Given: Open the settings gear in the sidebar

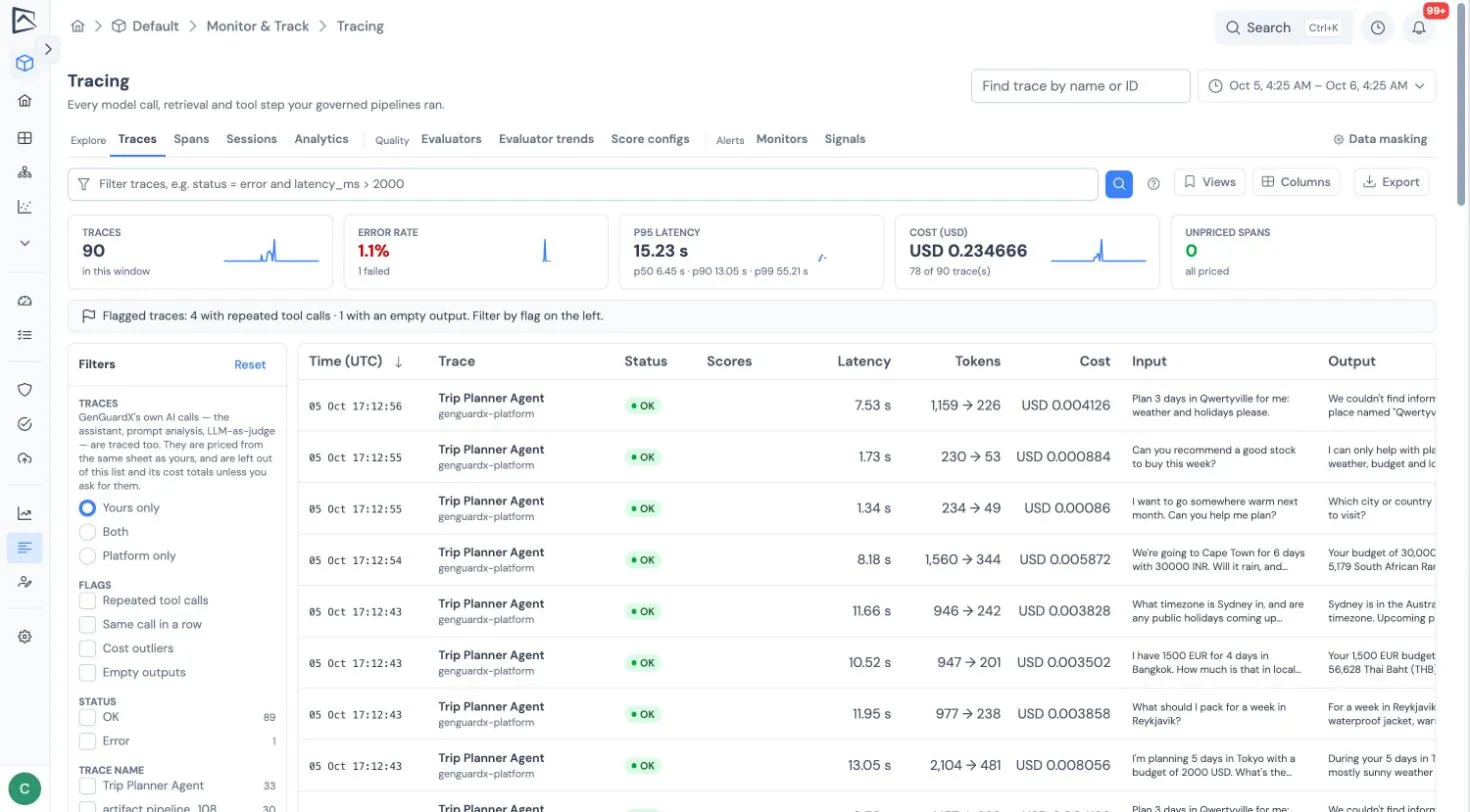Looking at the screenshot, I should pos(25,637).
